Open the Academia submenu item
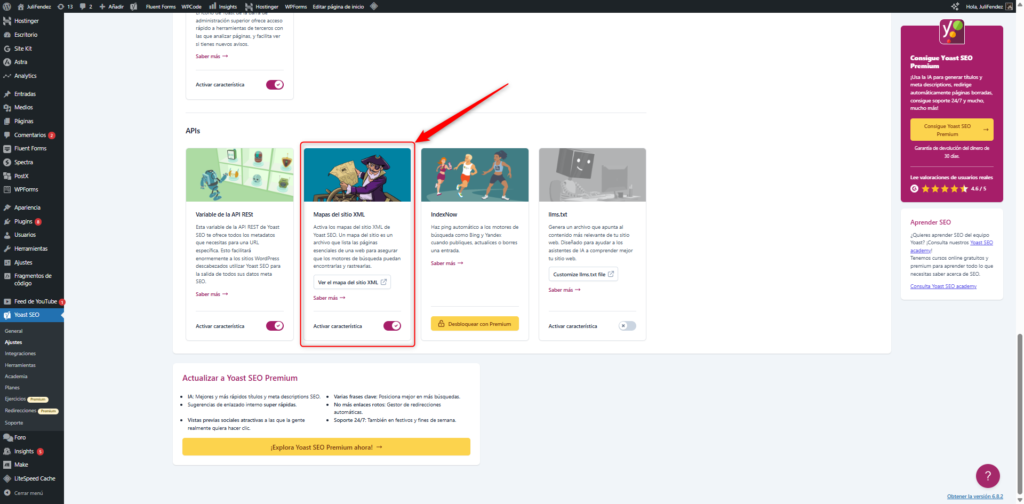The height and width of the screenshot is (504, 1024). (16, 377)
